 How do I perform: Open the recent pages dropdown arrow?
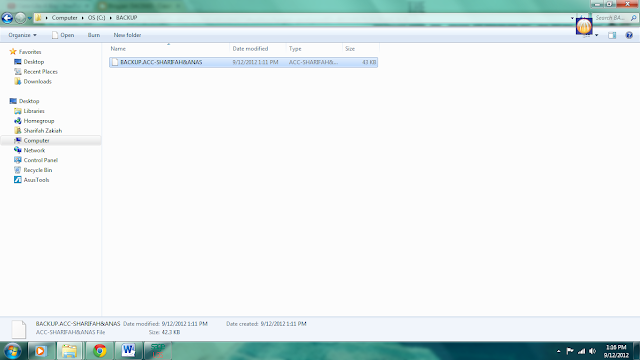[x=29, y=18]
